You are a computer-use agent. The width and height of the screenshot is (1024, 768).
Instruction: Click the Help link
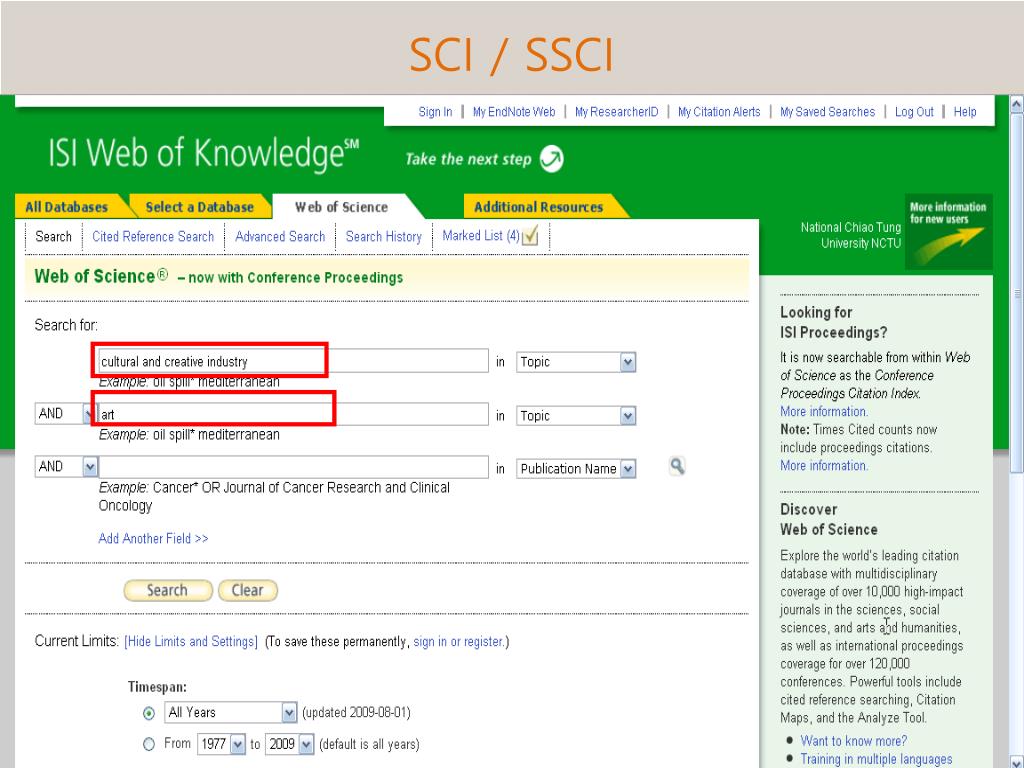pyautogui.click(x=965, y=112)
